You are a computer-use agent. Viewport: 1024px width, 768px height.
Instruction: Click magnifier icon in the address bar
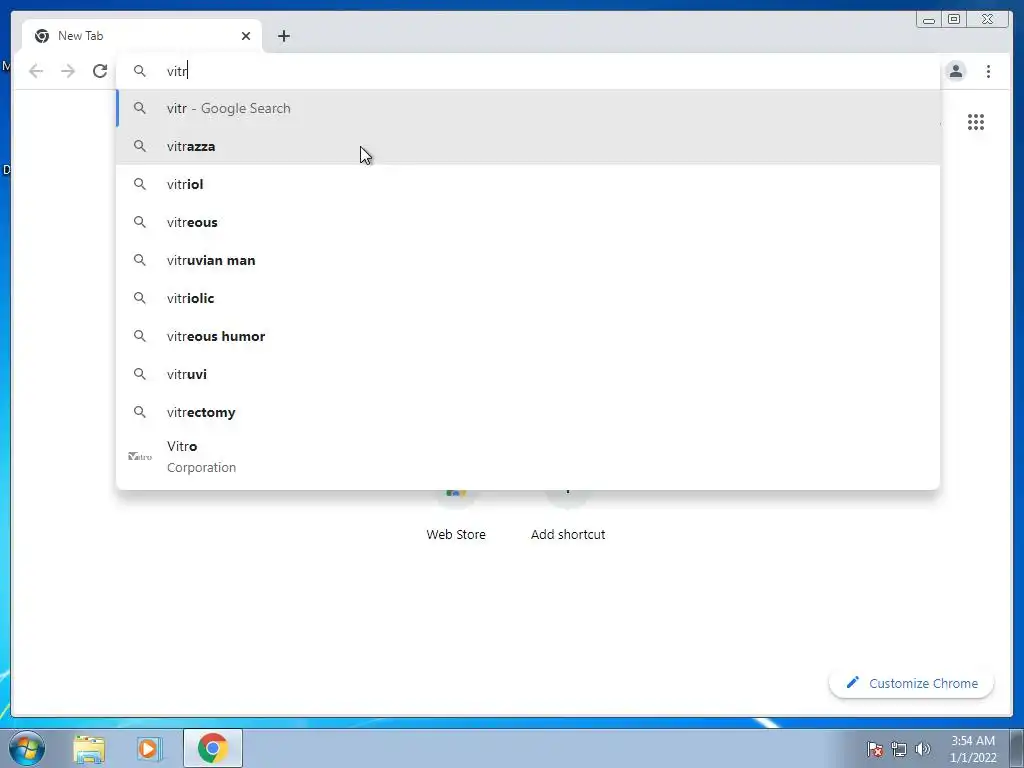pyautogui.click(x=140, y=71)
